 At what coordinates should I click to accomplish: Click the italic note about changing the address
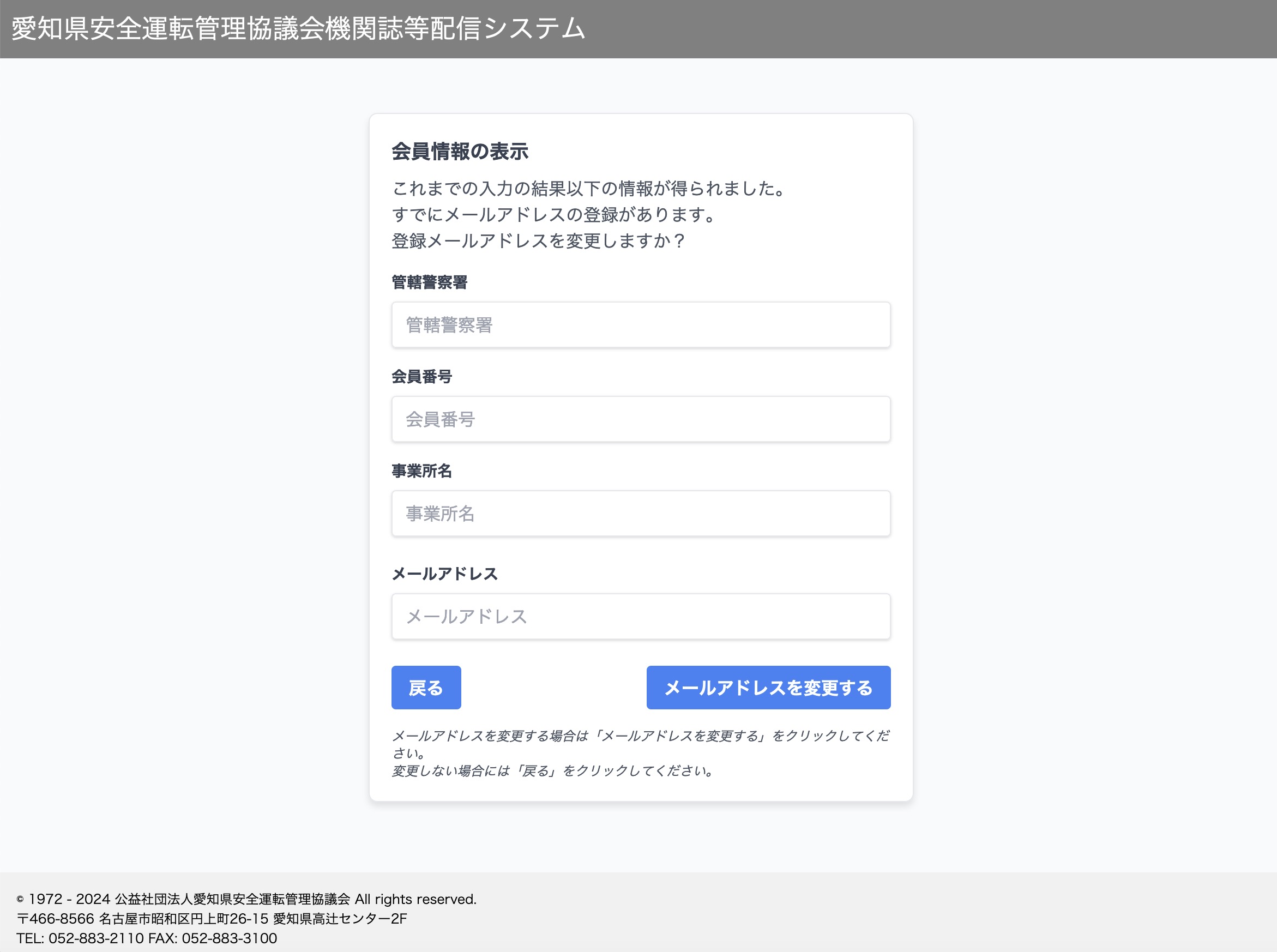tap(640, 737)
